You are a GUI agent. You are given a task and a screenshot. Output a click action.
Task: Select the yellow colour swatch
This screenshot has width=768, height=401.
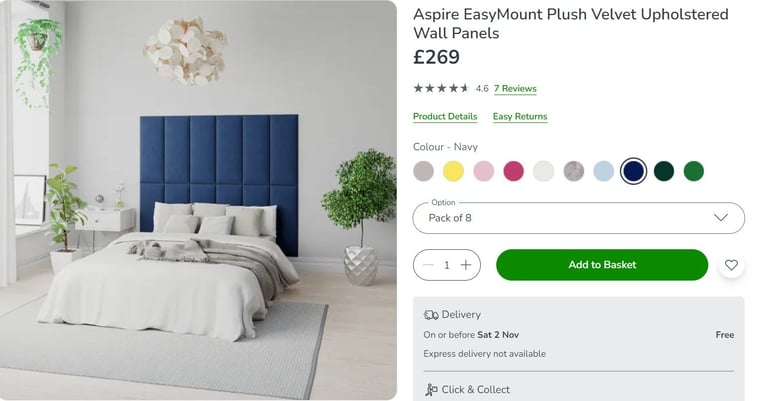click(x=454, y=171)
